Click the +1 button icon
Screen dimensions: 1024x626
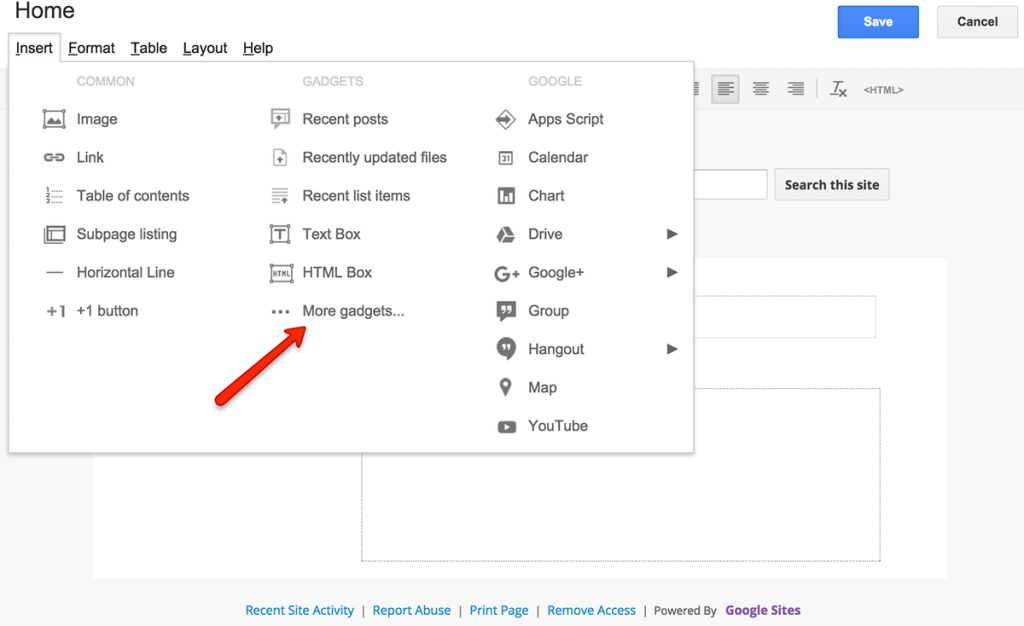56,311
